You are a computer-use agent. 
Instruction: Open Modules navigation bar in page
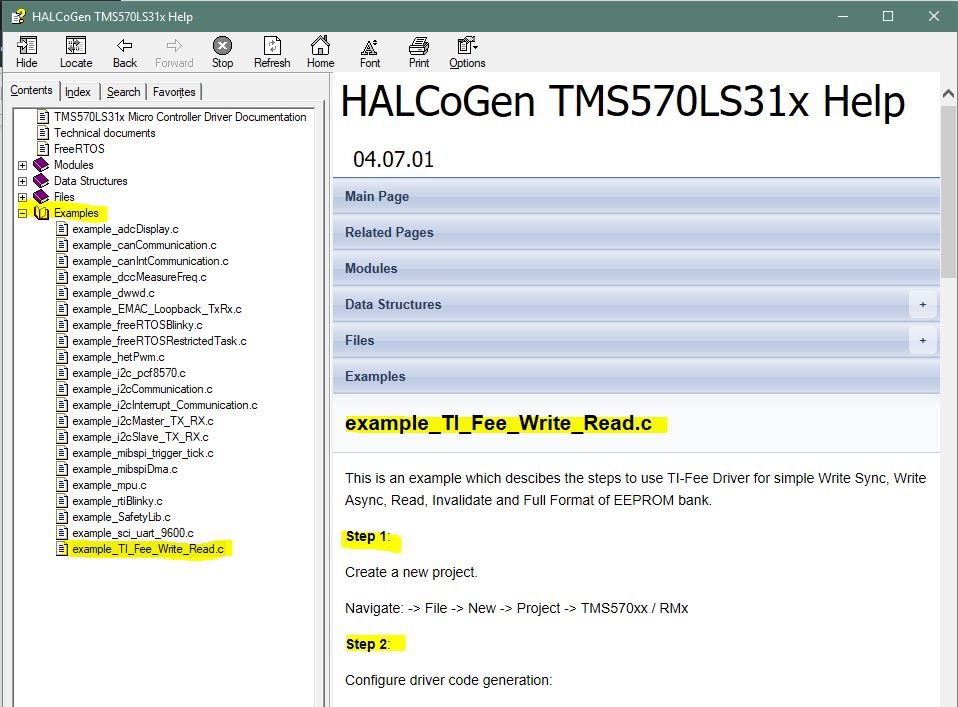coord(636,268)
